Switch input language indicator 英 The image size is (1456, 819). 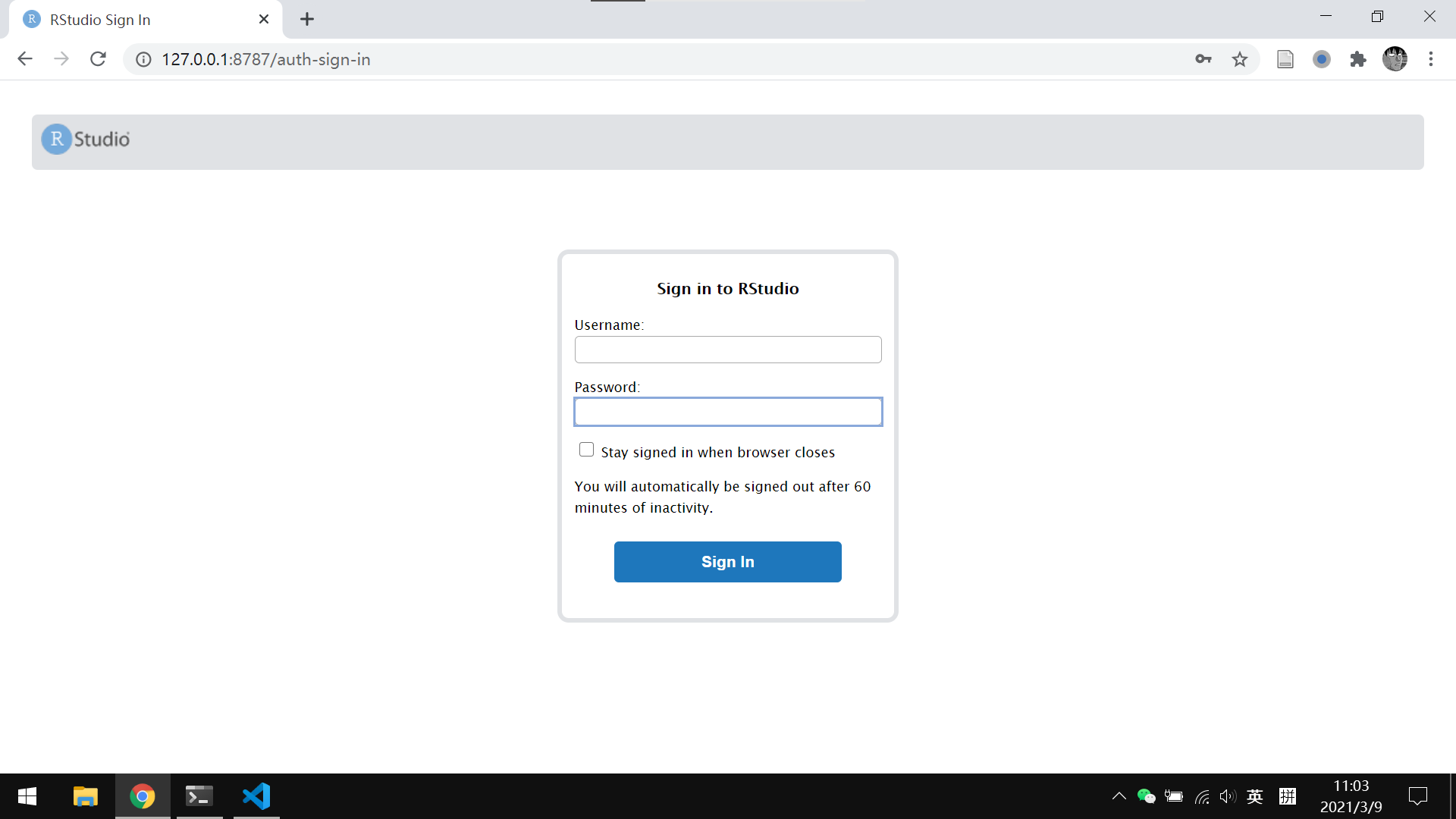(x=1255, y=796)
